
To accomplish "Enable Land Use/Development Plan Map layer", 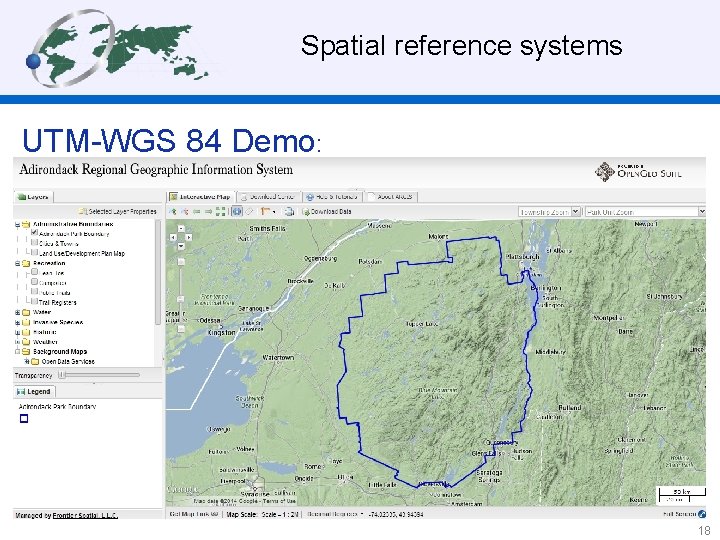I will click(x=34, y=252).
